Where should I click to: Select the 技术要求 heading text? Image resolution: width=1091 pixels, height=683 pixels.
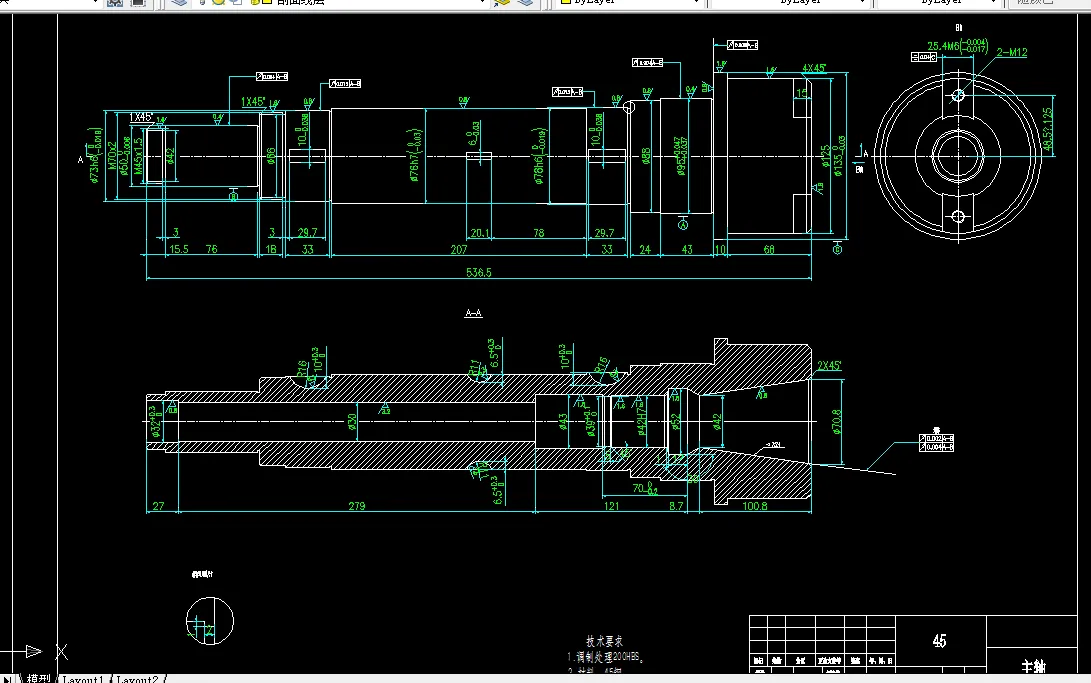tap(605, 641)
